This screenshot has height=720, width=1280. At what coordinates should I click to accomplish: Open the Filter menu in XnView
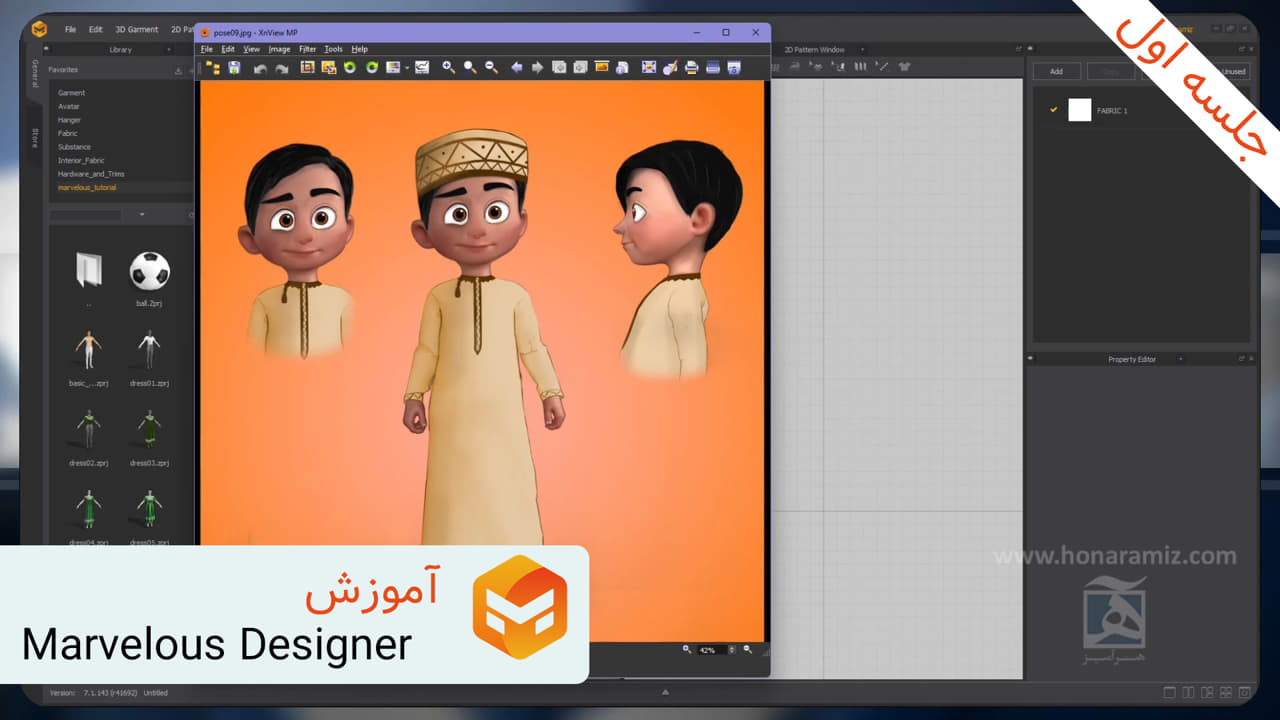tap(308, 49)
